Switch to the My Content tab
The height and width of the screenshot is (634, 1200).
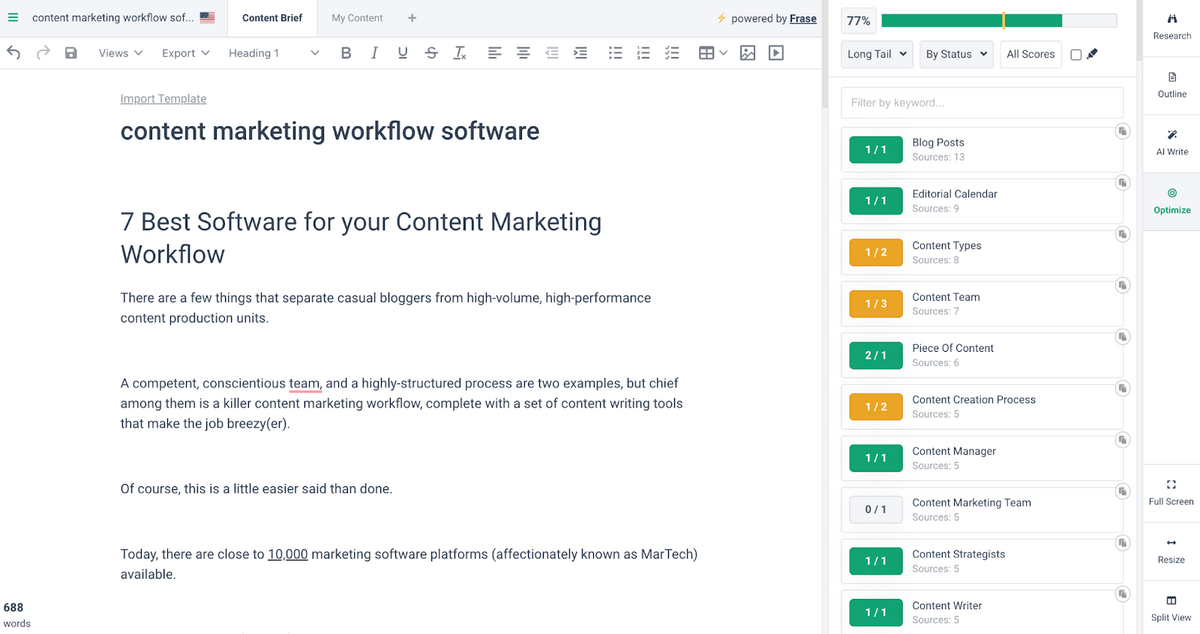(357, 18)
